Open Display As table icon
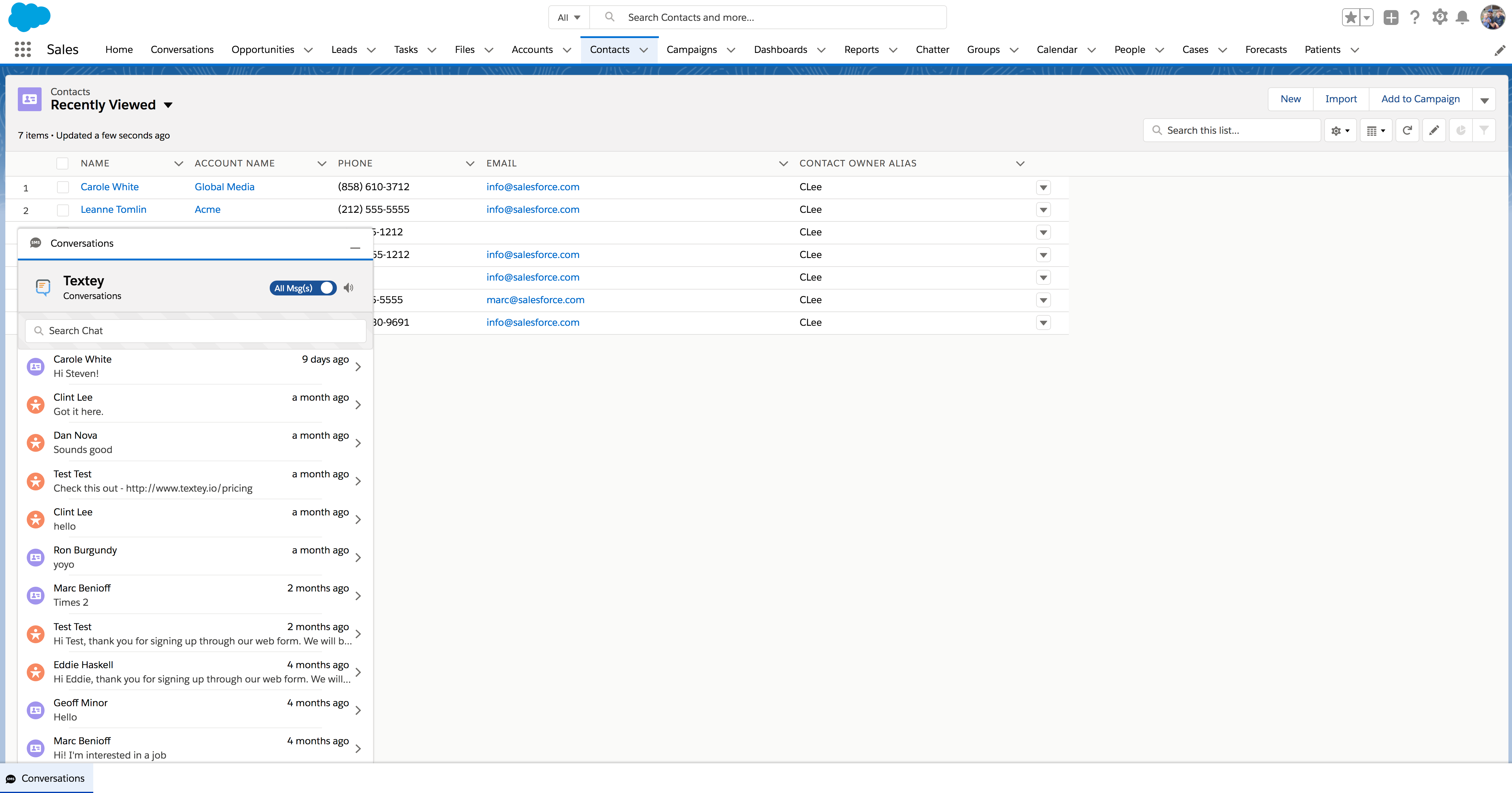Viewport: 1512px width, 793px height. pos(1375,130)
